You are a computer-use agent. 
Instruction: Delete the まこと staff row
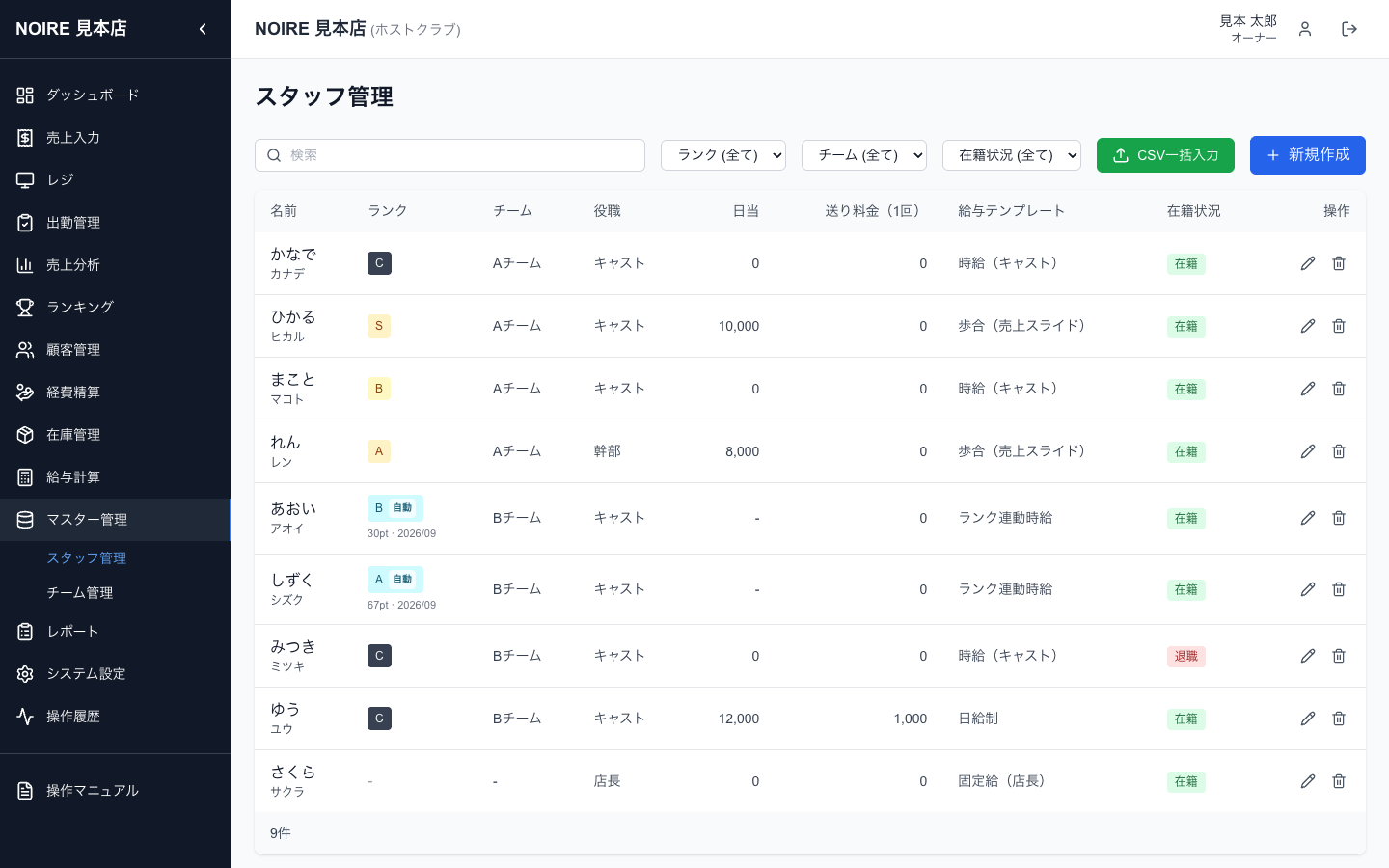point(1339,389)
